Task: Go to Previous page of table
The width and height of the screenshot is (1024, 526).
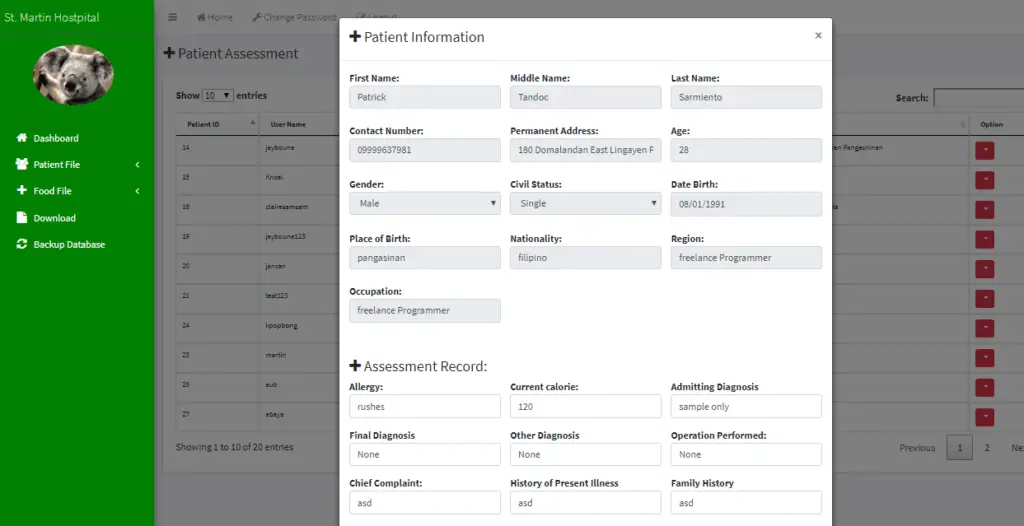Action: pos(917,448)
